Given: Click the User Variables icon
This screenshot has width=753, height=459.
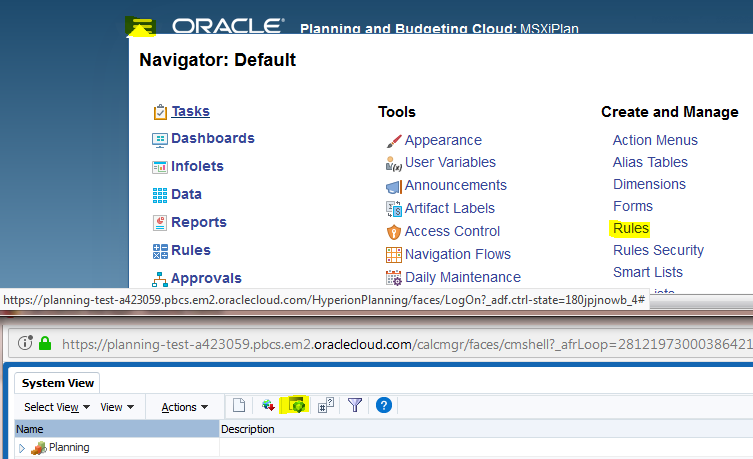Looking at the screenshot, I should (393, 164).
